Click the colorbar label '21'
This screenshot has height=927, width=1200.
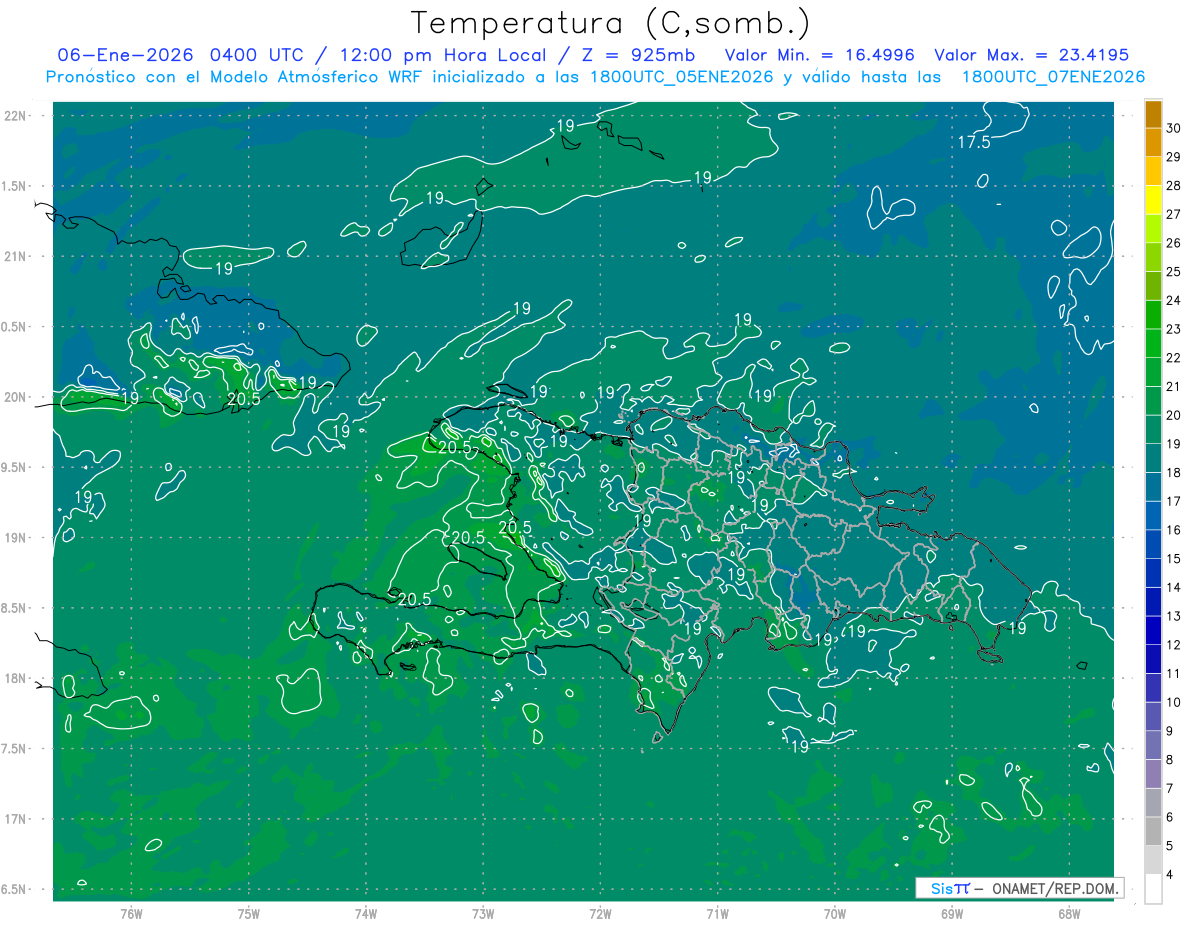click(1174, 387)
